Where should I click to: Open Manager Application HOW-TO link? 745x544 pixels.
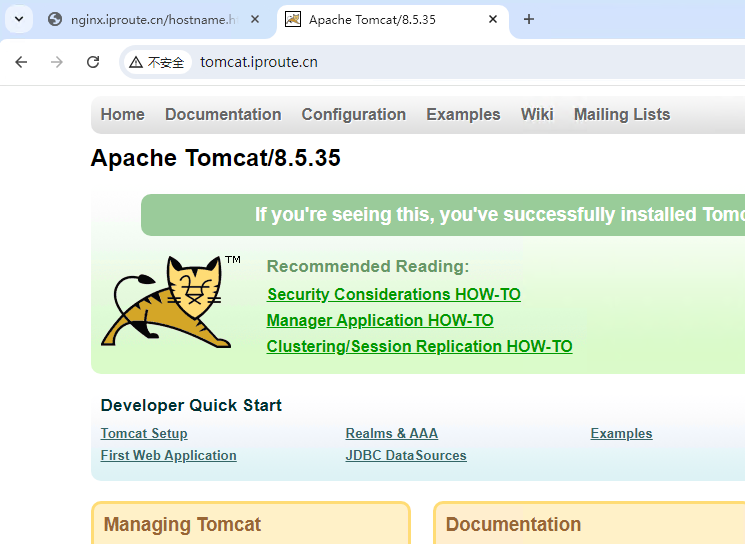tap(379, 320)
